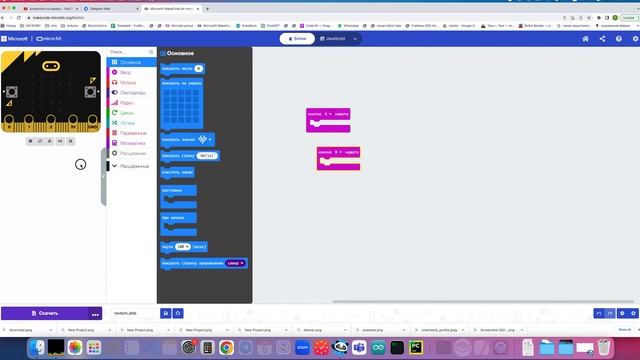Expand the Расширенные (Advanced) section
The image size is (640, 360).
coord(131,166)
